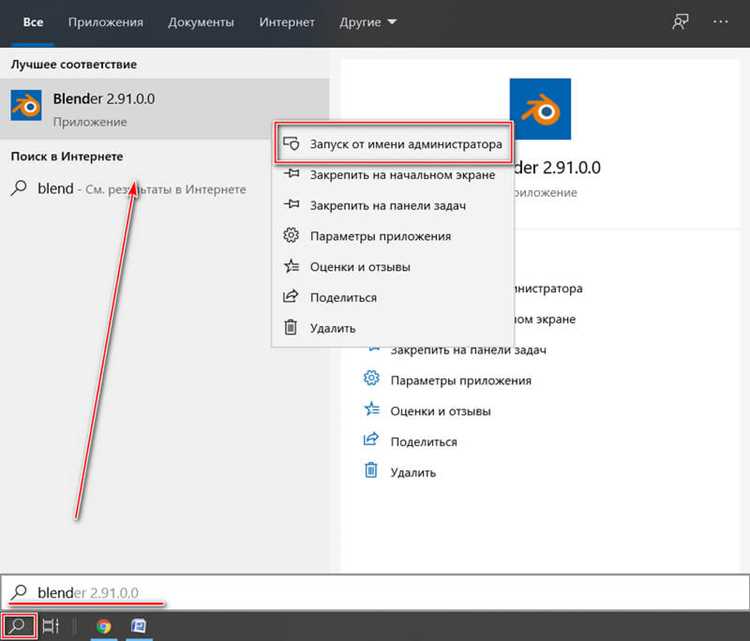Image resolution: width=750 pixels, height=641 pixels.
Task: Click the star icon in context menu
Action: (x=291, y=266)
